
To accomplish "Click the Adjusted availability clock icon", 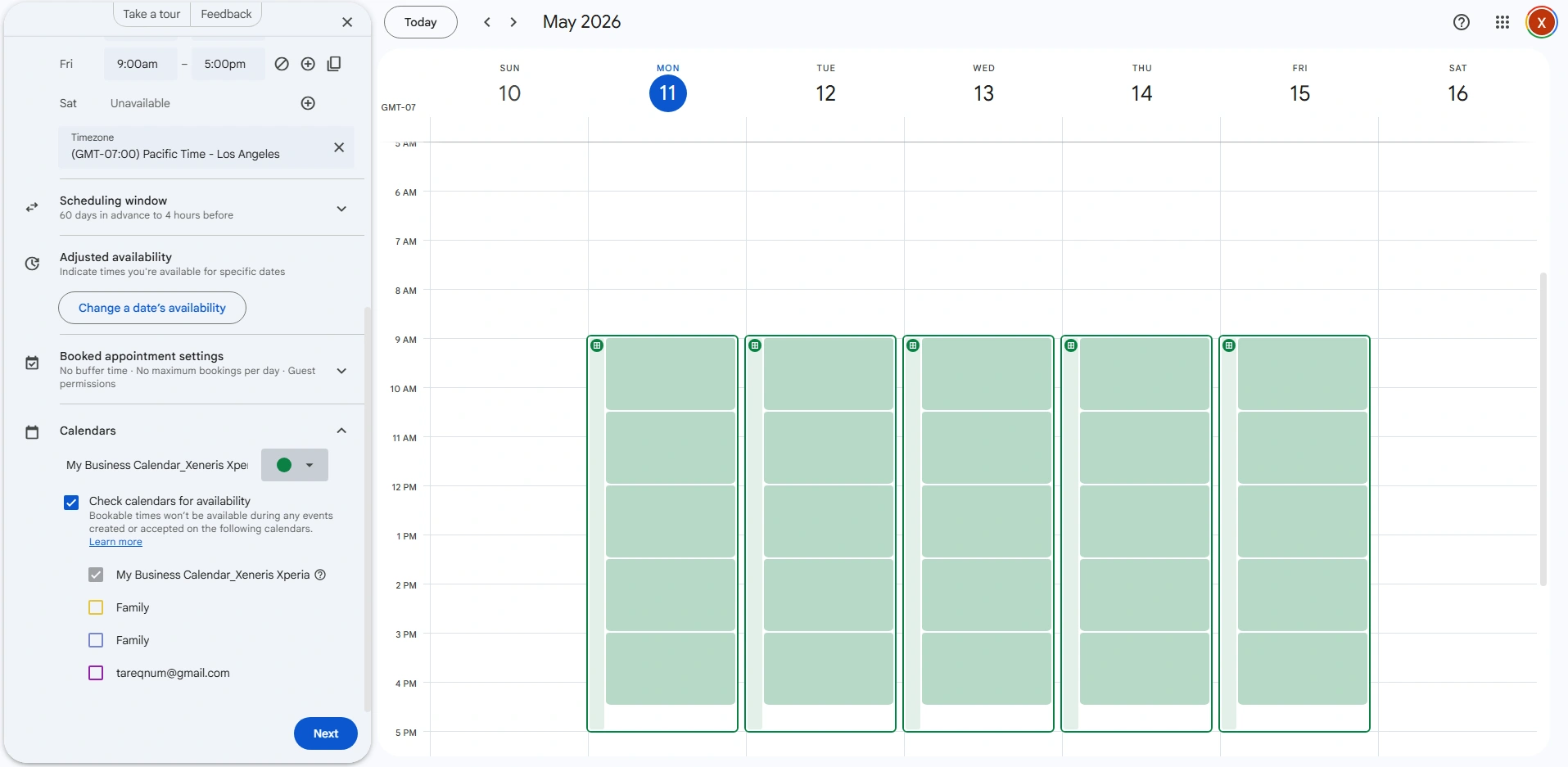I will 32,264.
